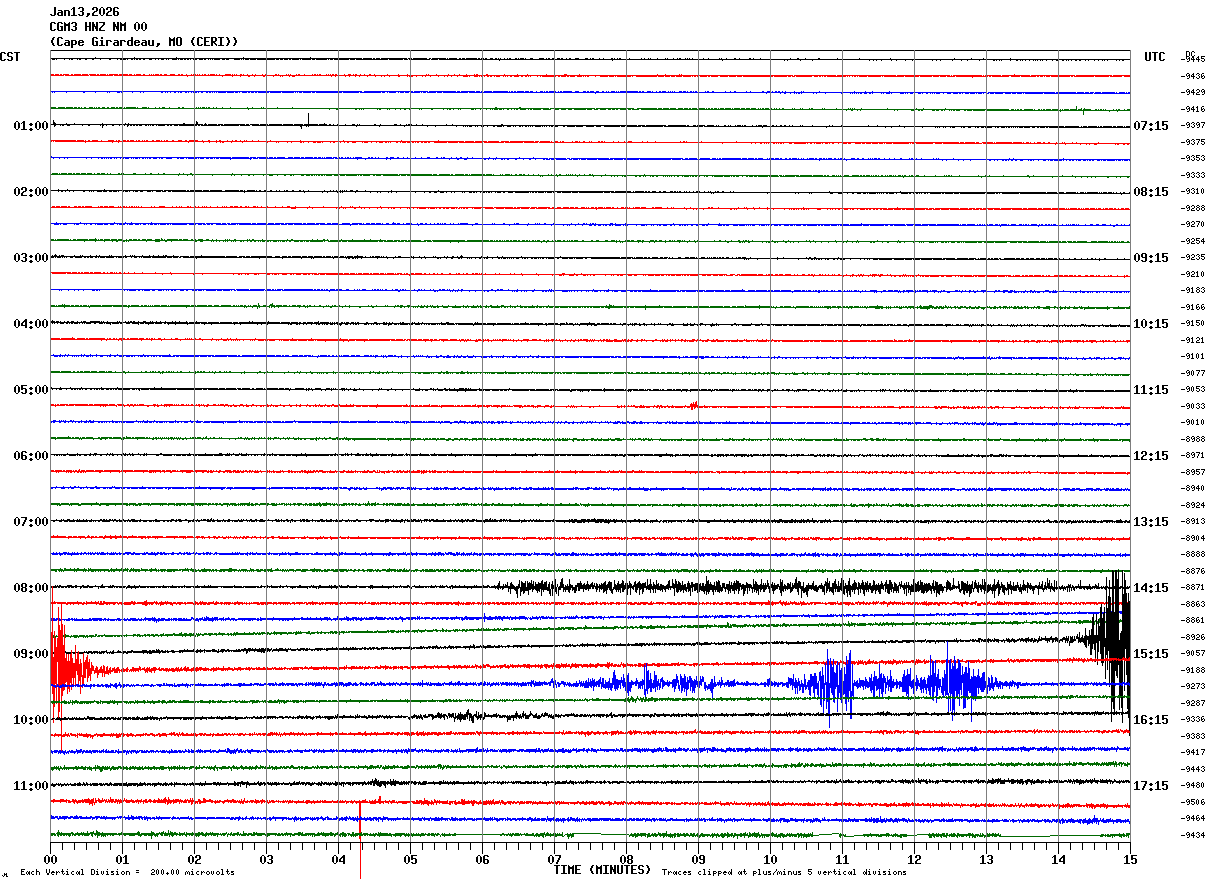1210x886 pixels.
Task: Click the 06:00 CST row label
Action: click(31, 456)
